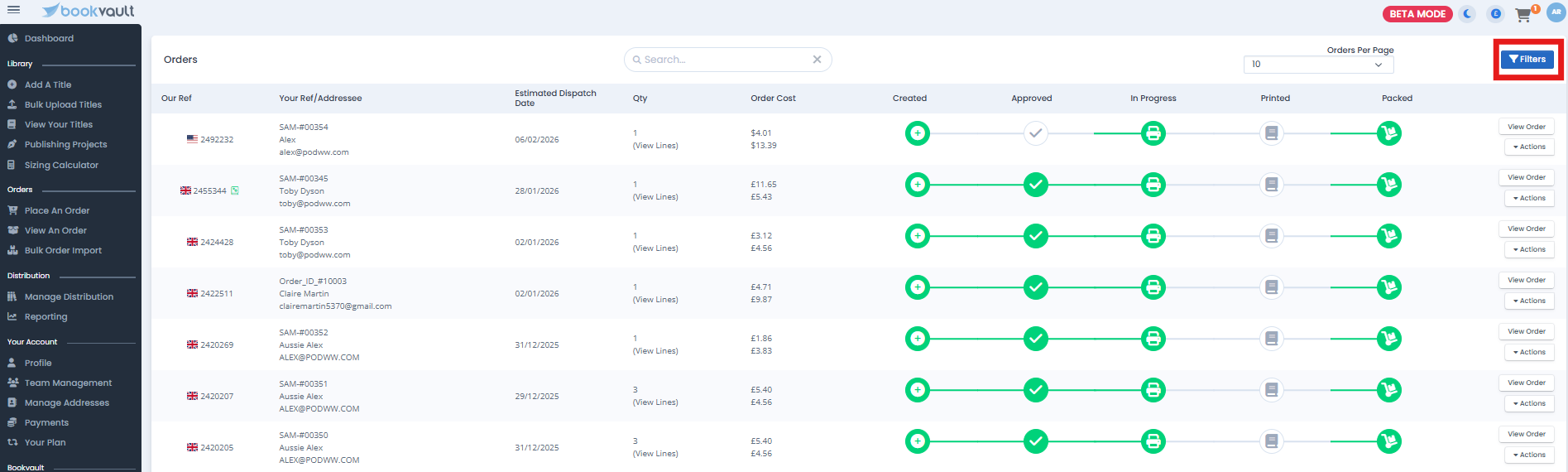Open Sizing Calculator in the sidebar
The image size is (1568, 472).
[x=61, y=166]
